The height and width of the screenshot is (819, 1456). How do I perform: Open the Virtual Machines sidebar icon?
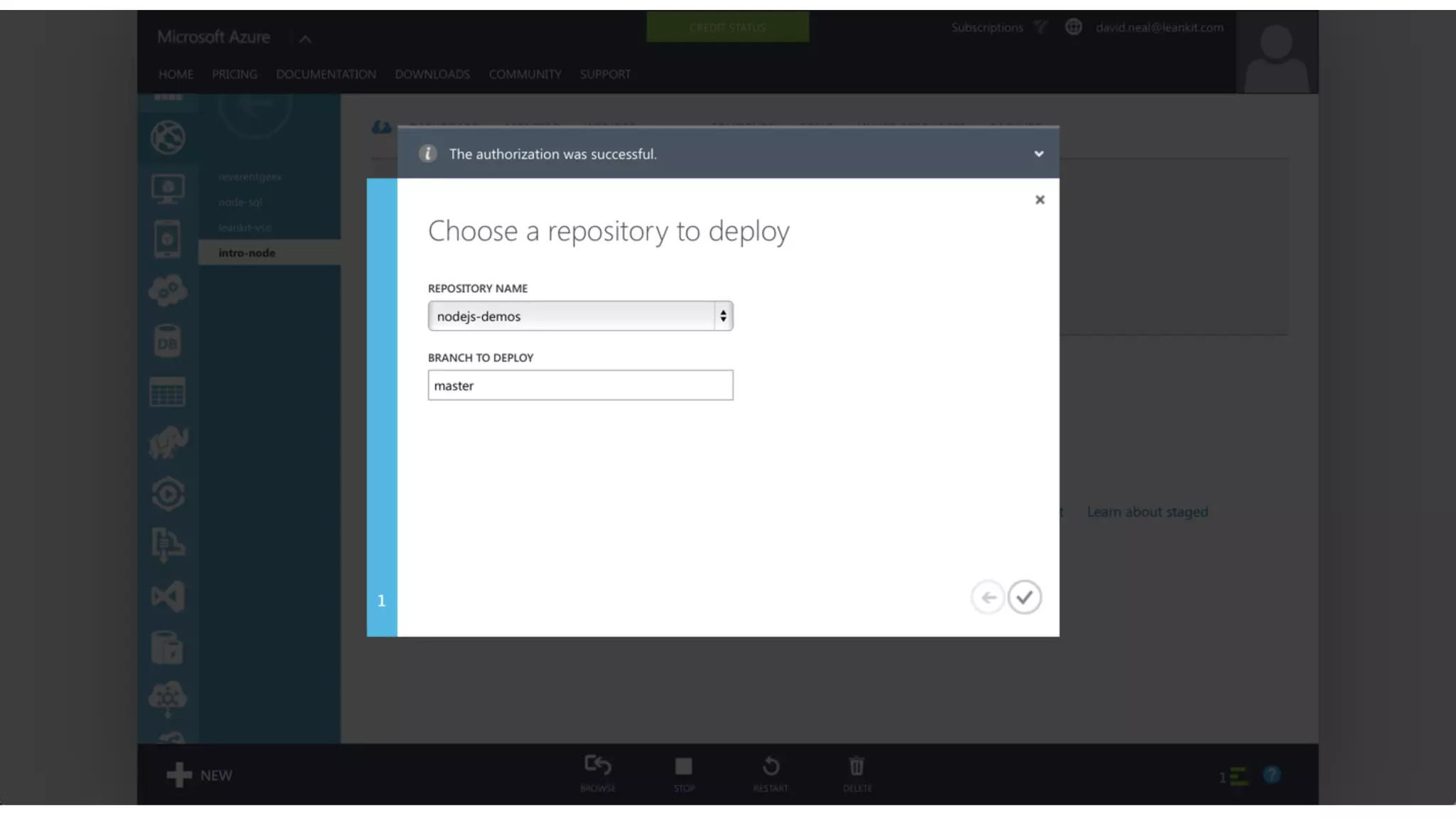click(168, 188)
